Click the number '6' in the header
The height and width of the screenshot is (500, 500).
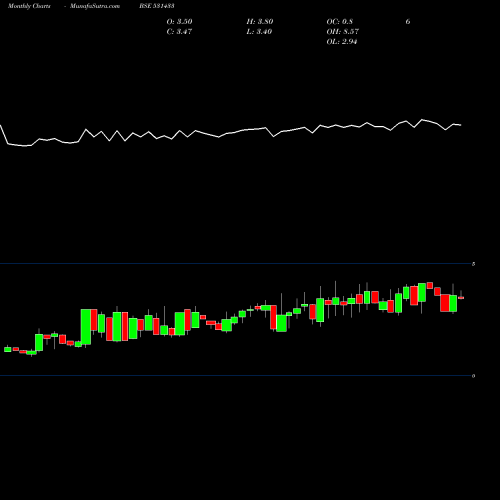pyautogui.click(x=408, y=22)
